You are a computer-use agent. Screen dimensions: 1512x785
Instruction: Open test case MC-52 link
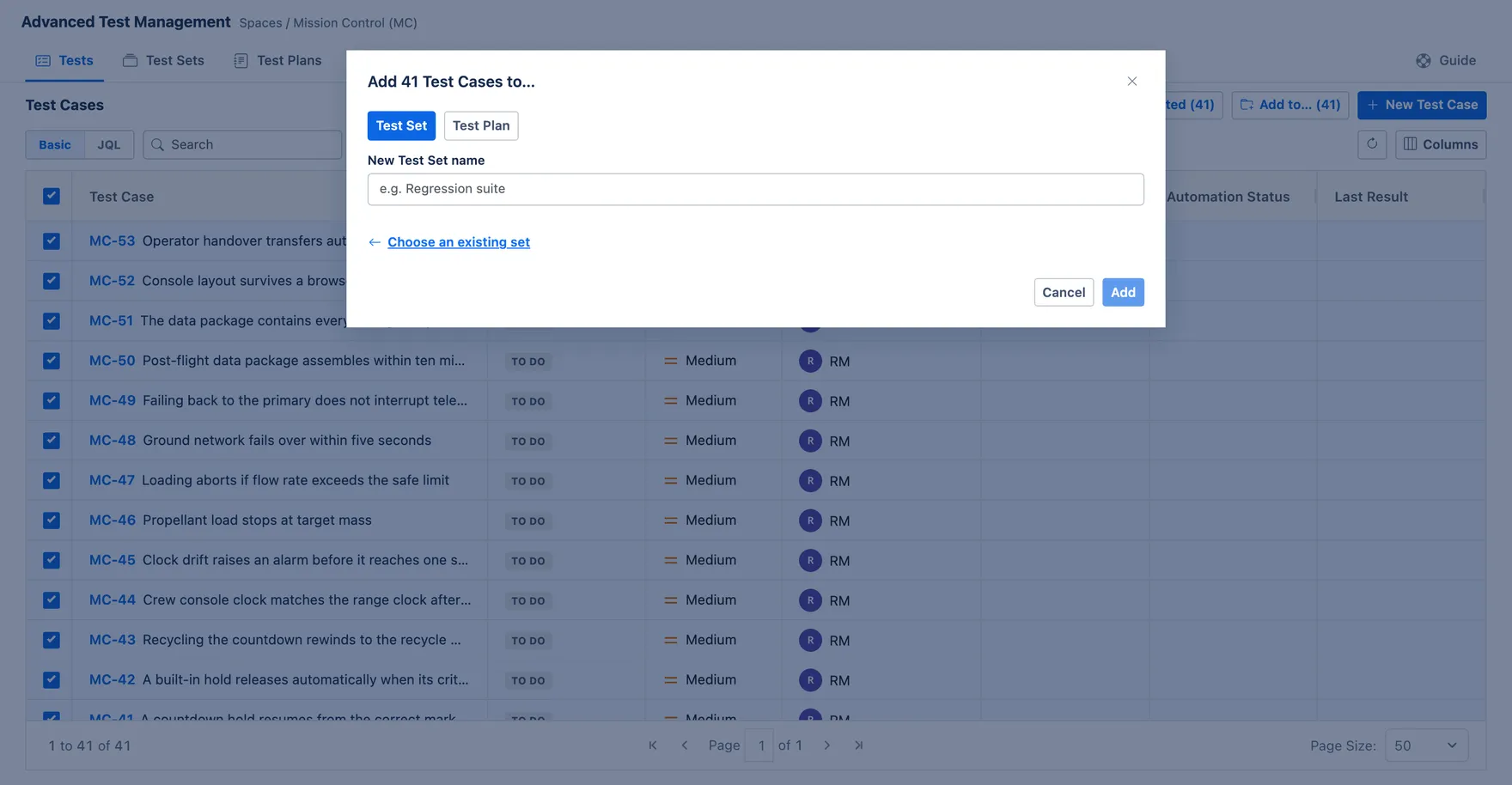[x=112, y=281]
